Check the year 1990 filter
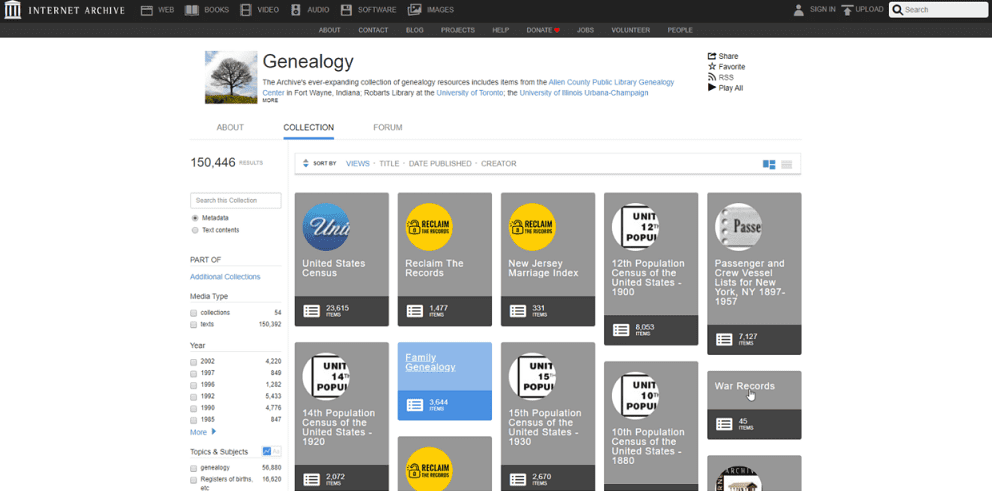 click(194, 407)
